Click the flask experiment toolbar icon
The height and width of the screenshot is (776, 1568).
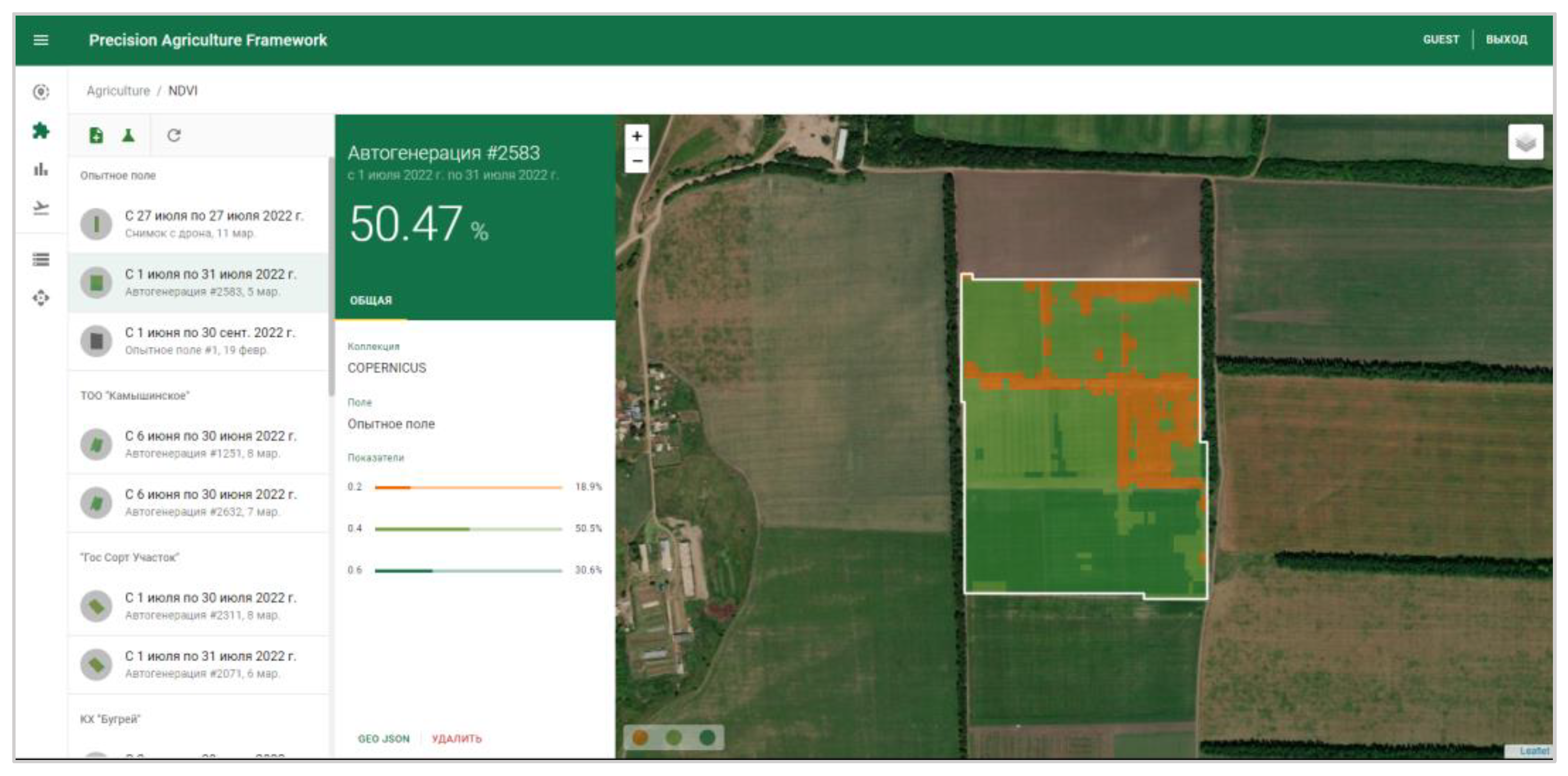click(x=128, y=135)
